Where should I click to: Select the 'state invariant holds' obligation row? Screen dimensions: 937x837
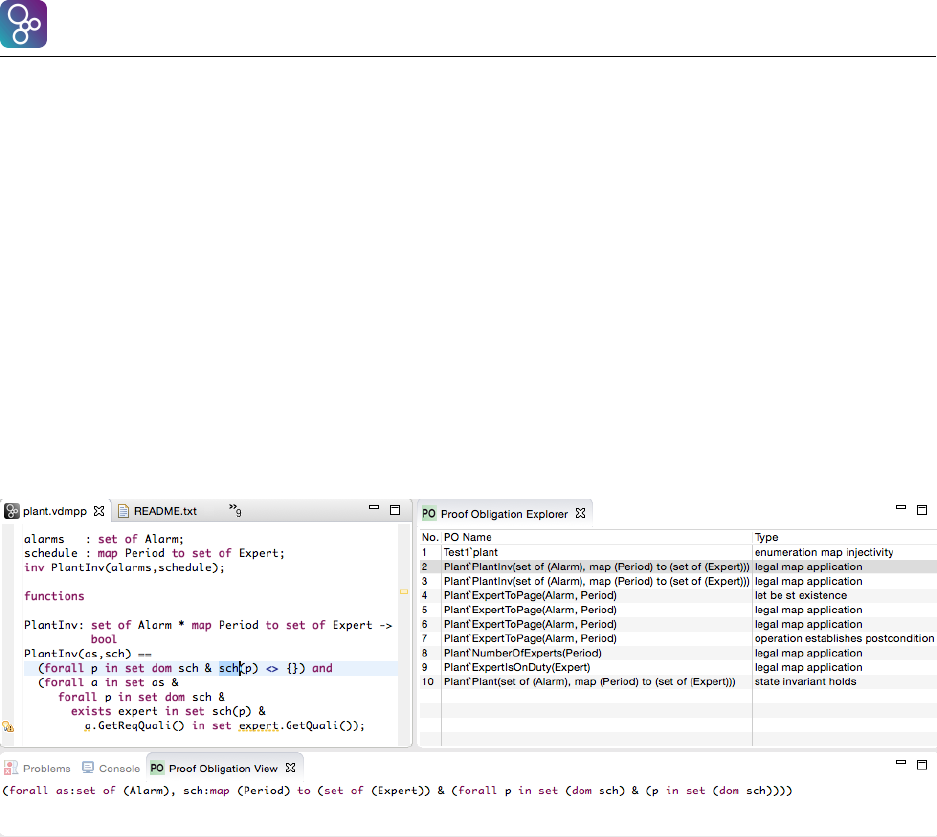(806, 682)
